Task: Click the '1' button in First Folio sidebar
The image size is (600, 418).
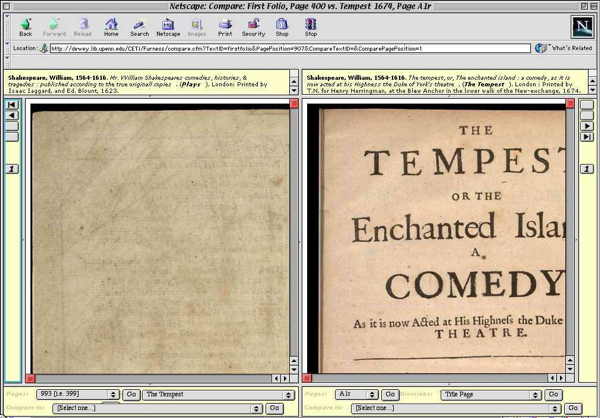Action: coord(12,169)
